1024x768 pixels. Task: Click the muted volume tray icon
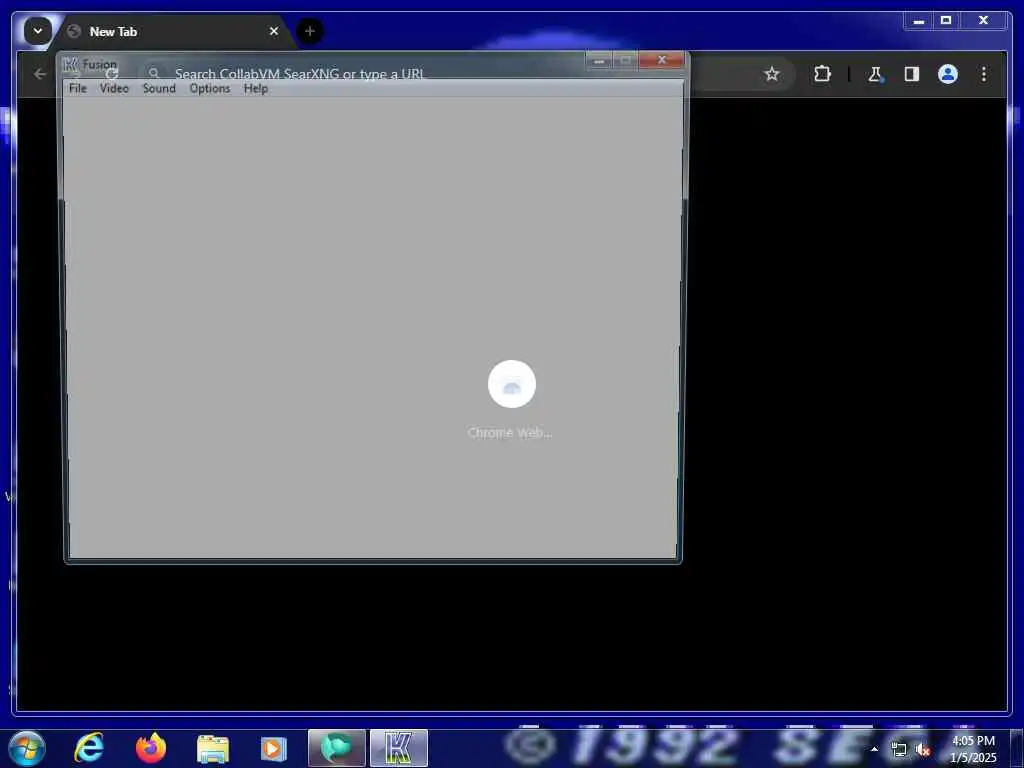923,750
